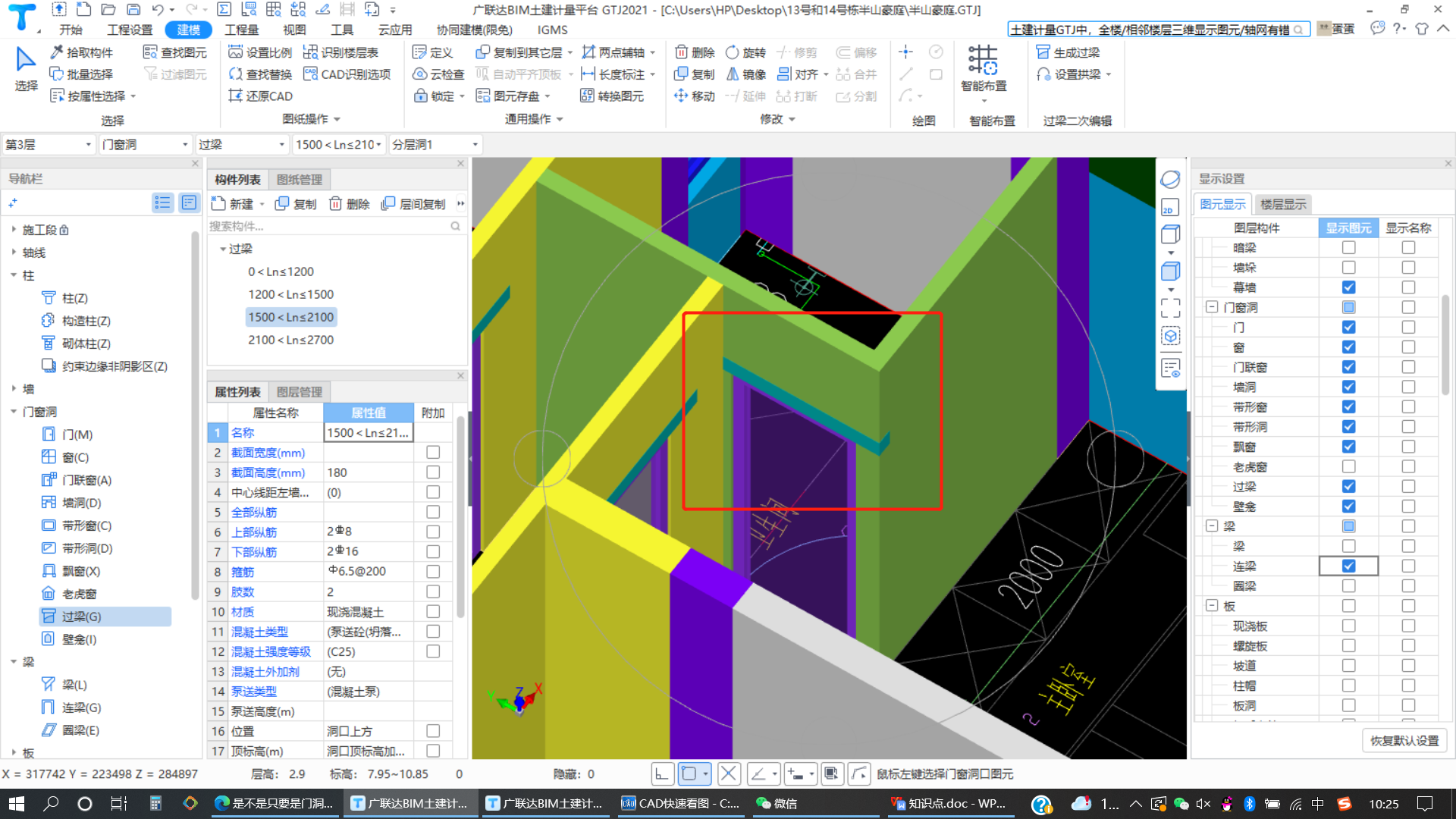The width and height of the screenshot is (1456, 819).
Task: Uncheck 显示图元 for 过梁
Action: click(x=1348, y=486)
